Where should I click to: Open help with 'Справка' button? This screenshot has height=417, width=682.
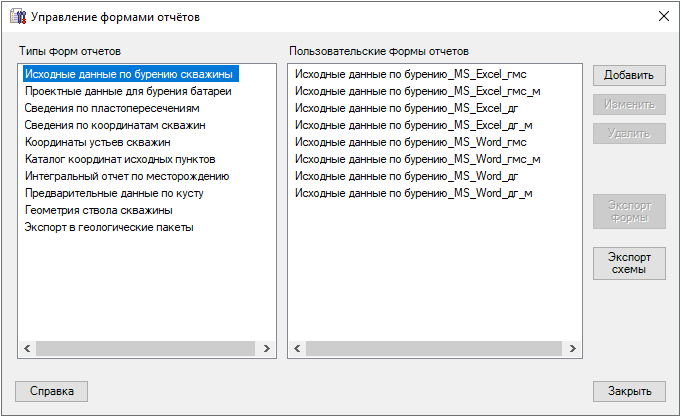point(51,391)
